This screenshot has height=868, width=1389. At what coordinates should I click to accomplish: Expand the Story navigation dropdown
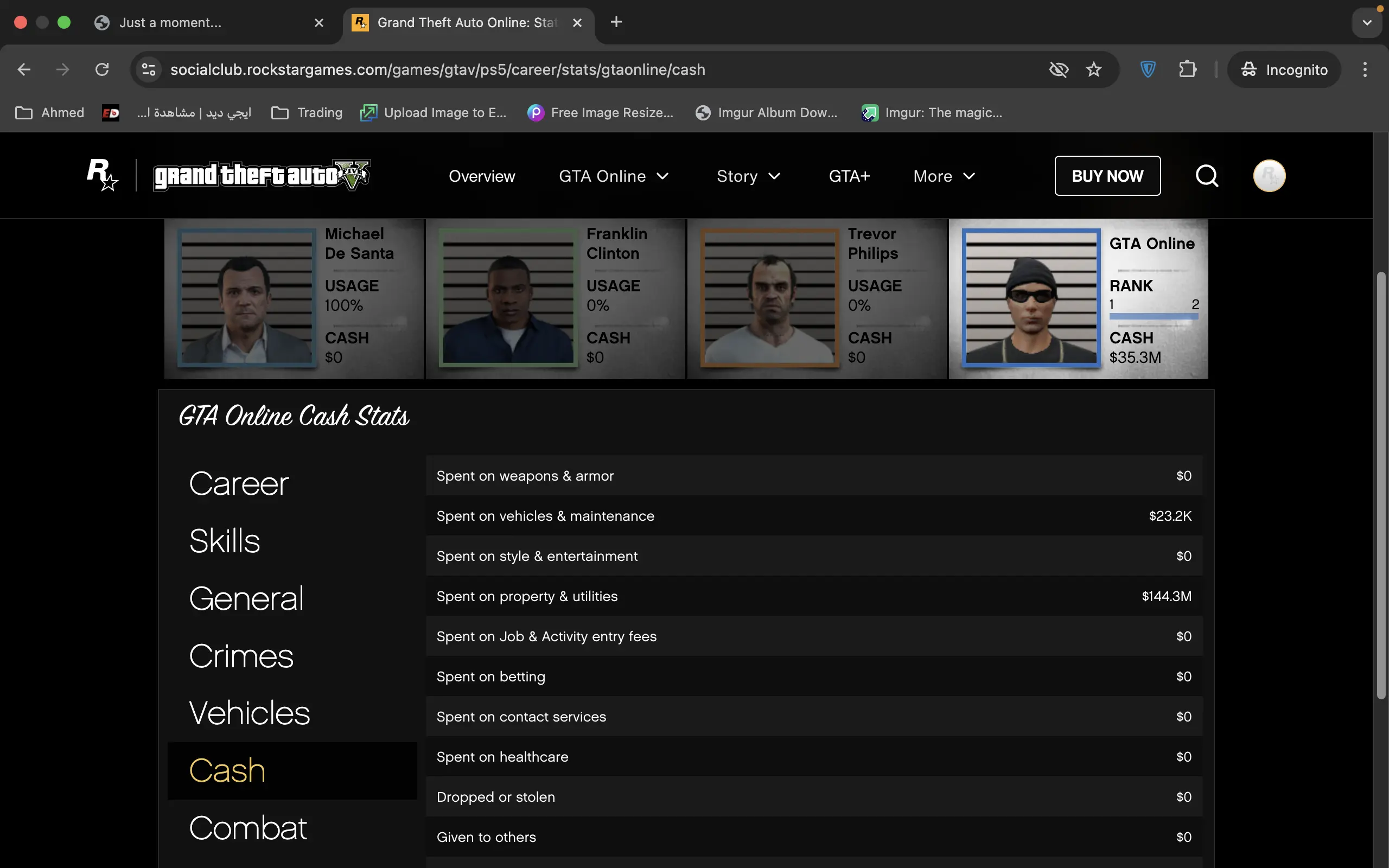tap(748, 176)
